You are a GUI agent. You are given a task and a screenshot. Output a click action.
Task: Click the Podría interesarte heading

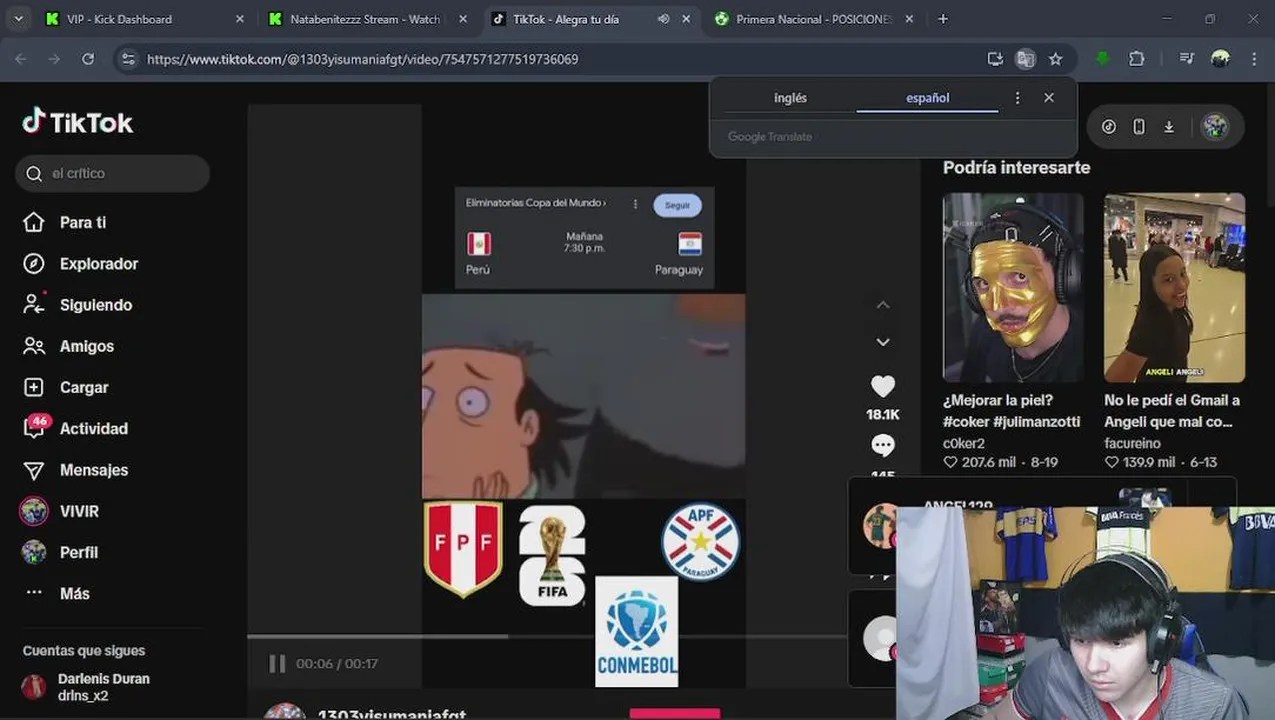click(x=1016, y=167)
